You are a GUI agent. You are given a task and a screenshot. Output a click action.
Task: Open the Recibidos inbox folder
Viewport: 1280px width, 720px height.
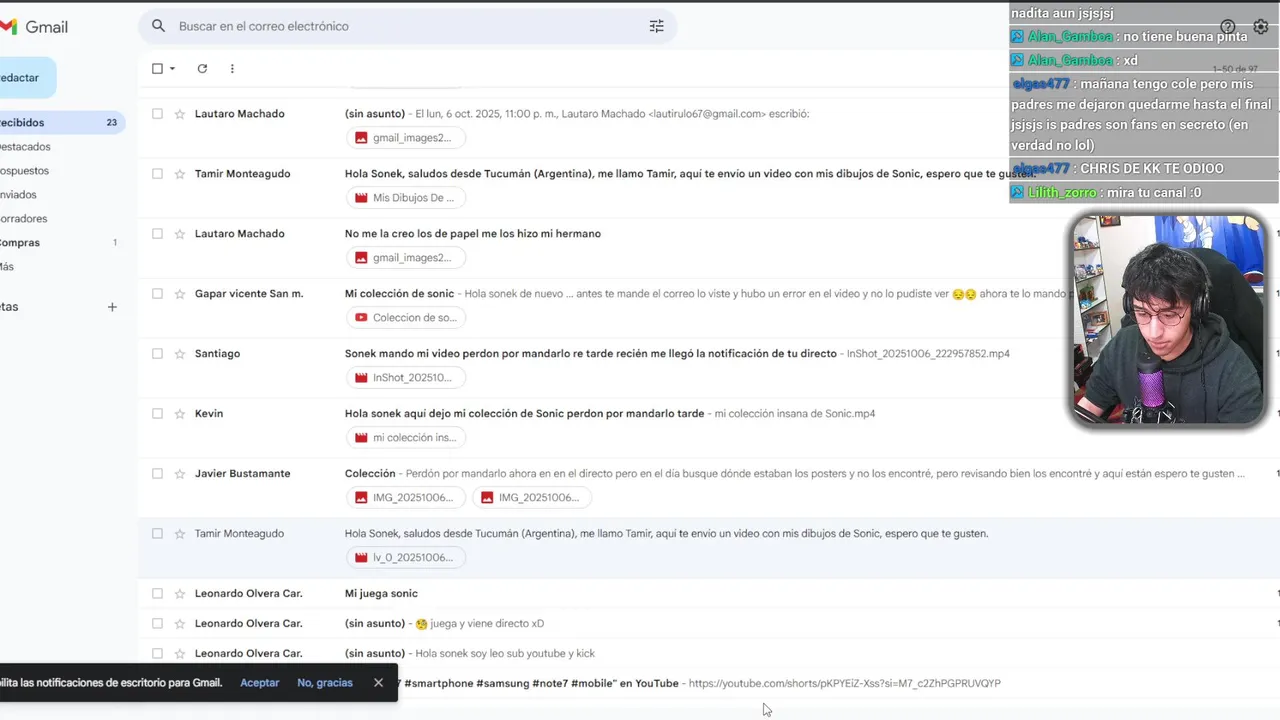tap(60, 123)
